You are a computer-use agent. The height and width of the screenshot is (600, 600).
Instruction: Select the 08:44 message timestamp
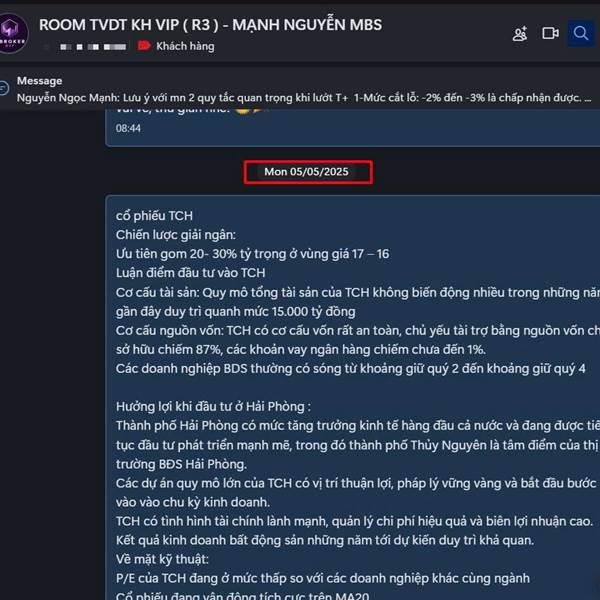pyautogui.click(x=128, y=128)
